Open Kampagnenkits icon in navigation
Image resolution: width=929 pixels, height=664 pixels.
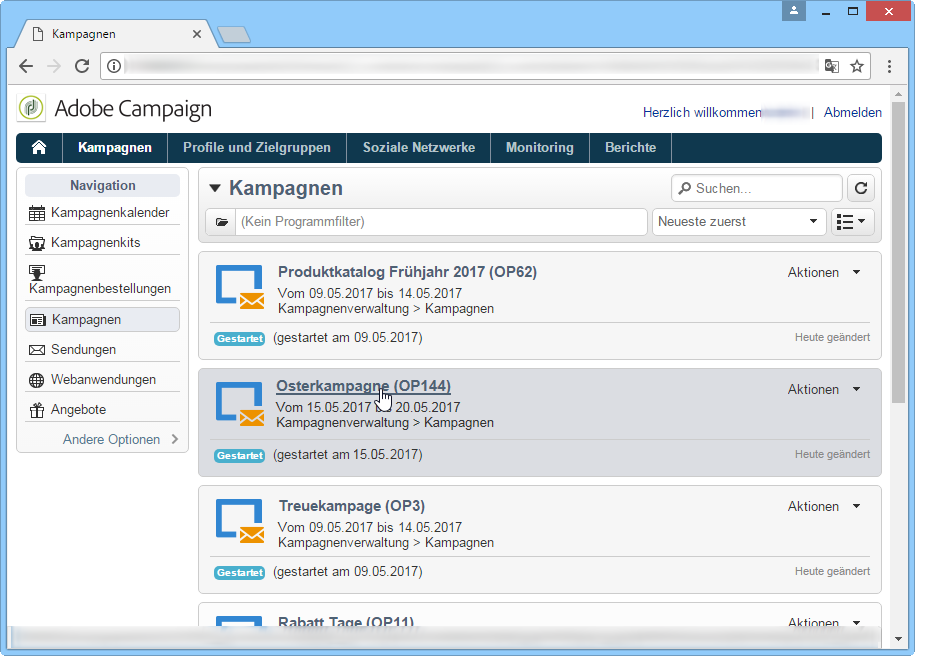pyautogui.click(x=37, y=243)
